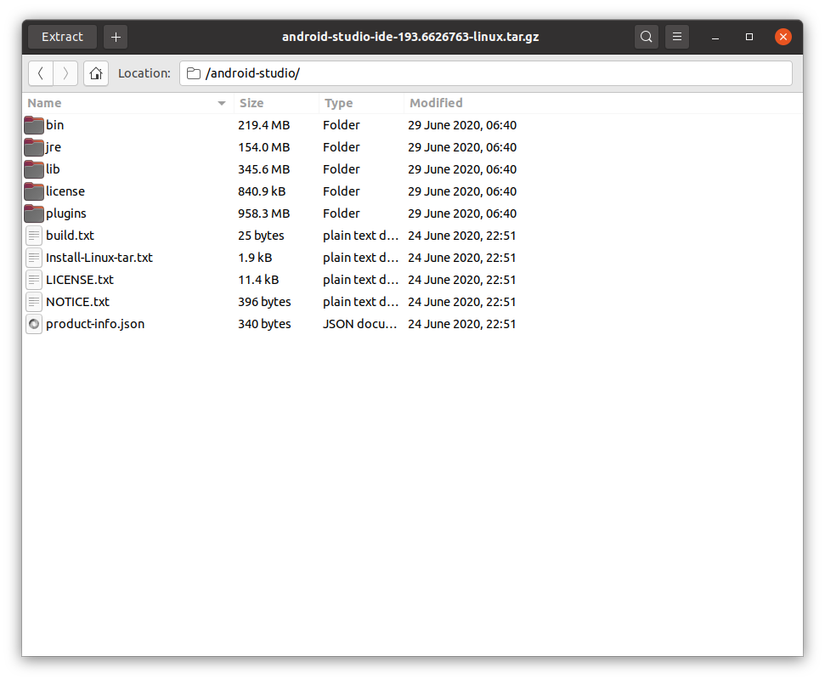Click the 219.4 MB size value
Viewport: 825px width, 681px height.
(264, 125)
